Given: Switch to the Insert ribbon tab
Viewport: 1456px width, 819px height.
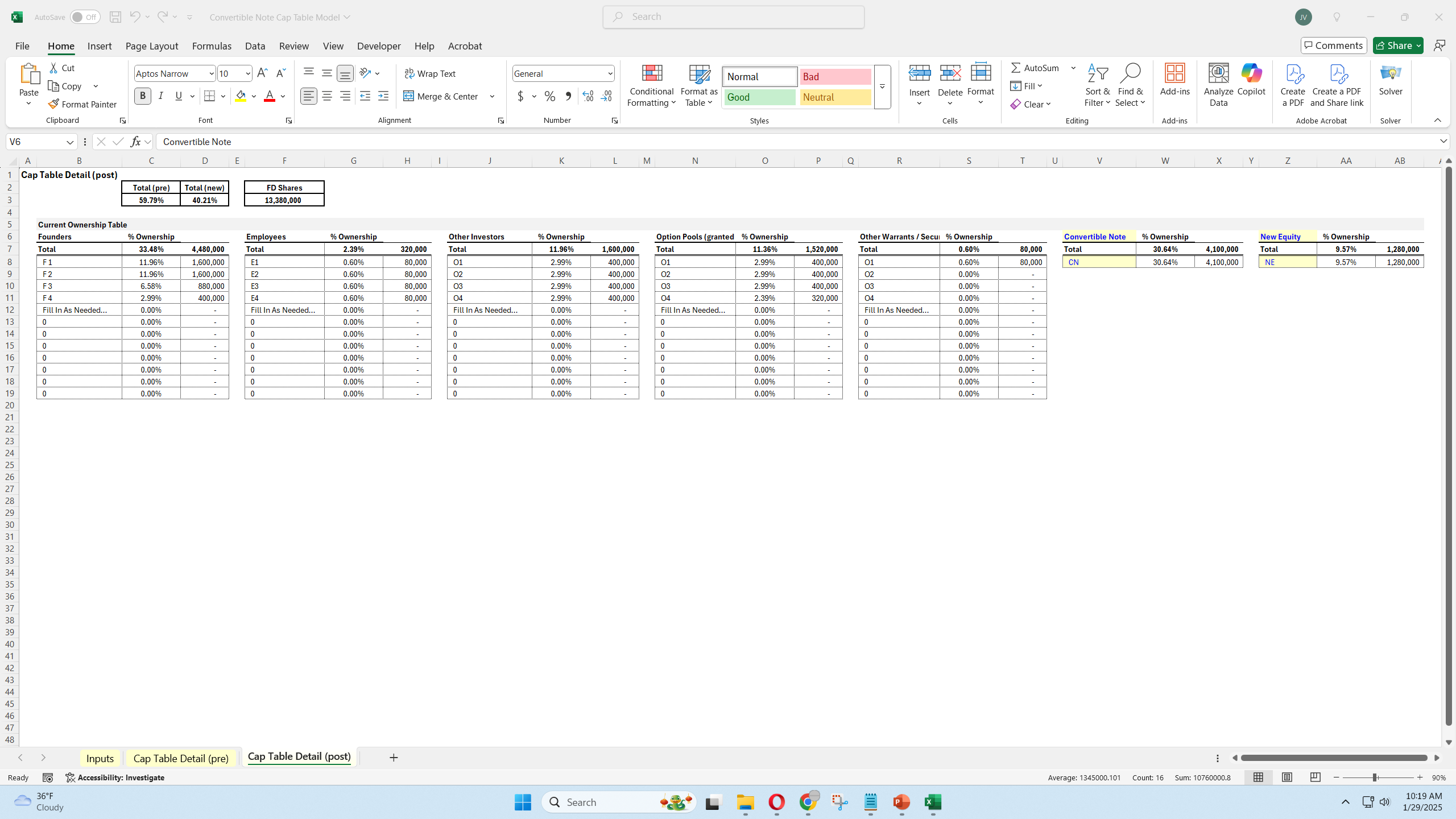Looking at the screenshot, I should (100, 46).
